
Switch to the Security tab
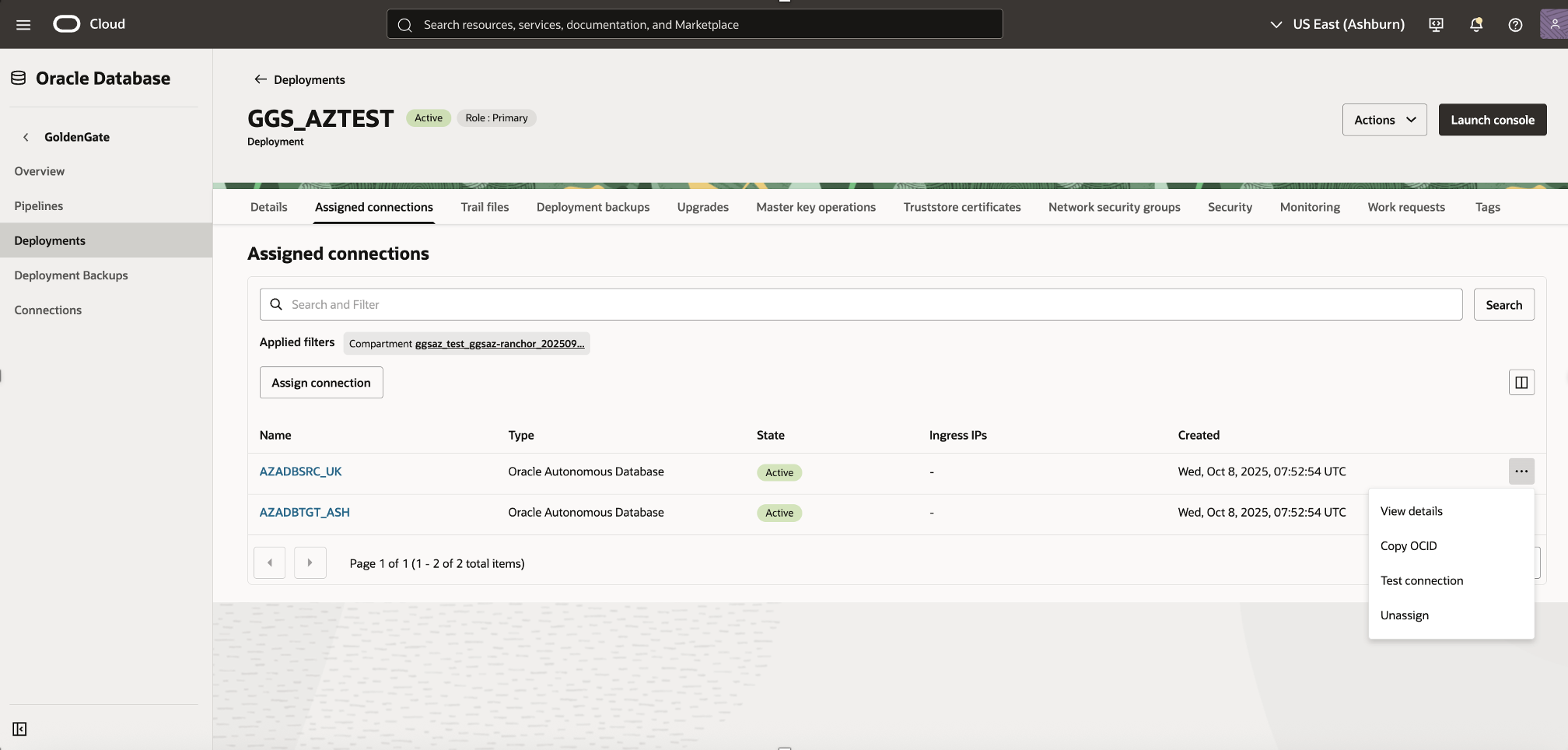point(1230,207)
